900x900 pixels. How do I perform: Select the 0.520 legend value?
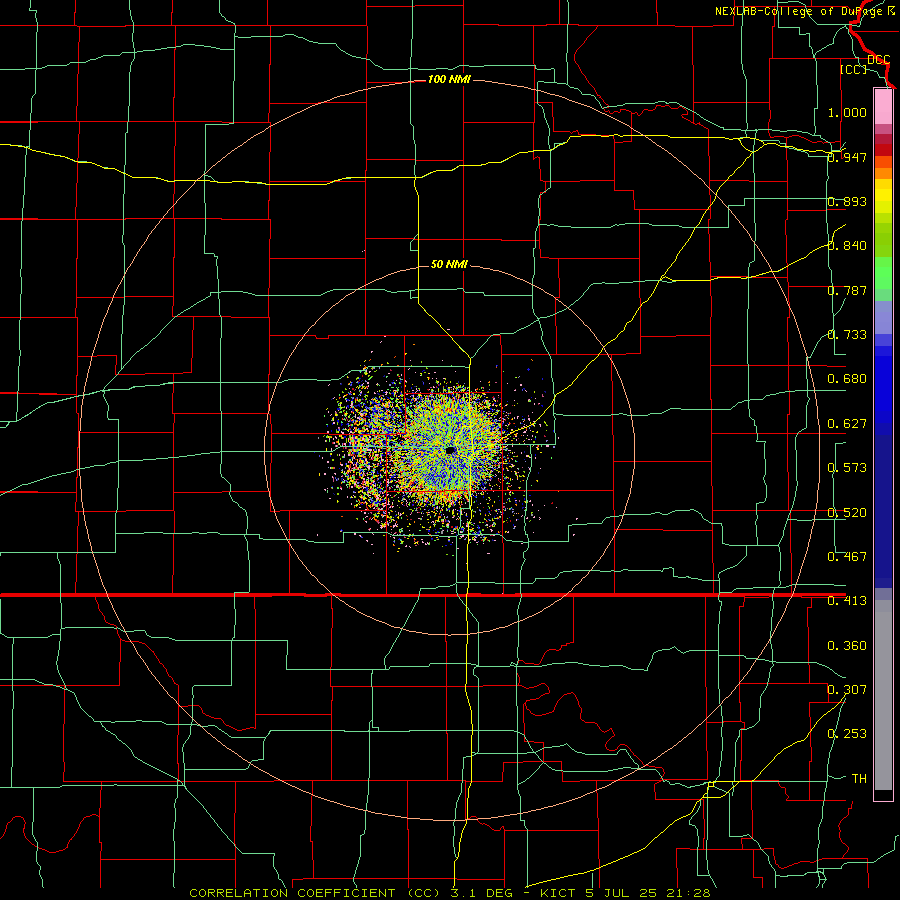847,513
